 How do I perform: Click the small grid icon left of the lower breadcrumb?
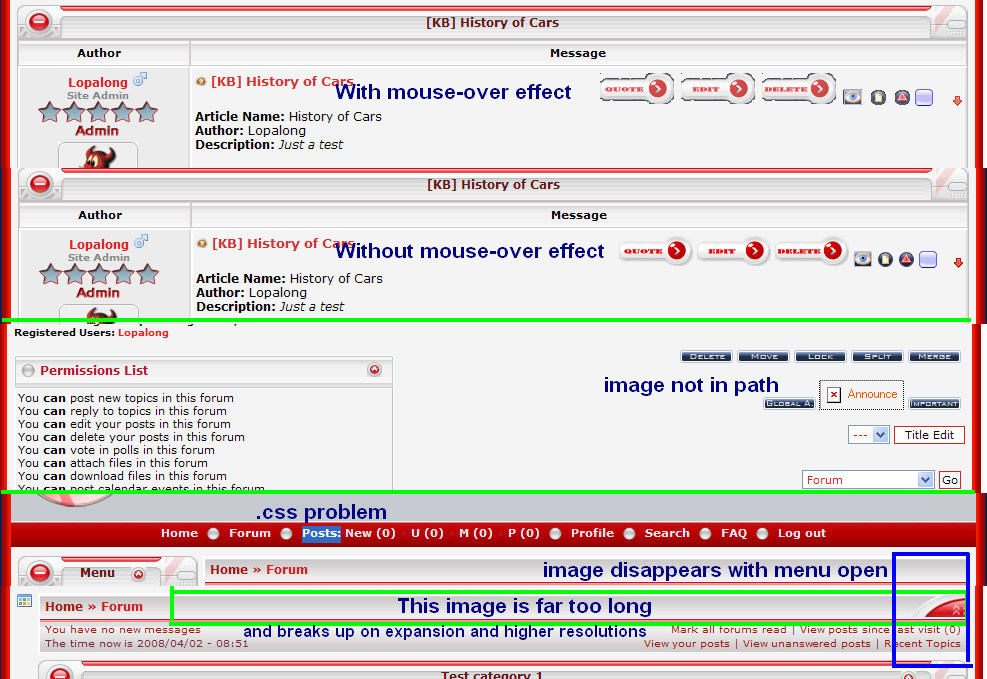24,602
